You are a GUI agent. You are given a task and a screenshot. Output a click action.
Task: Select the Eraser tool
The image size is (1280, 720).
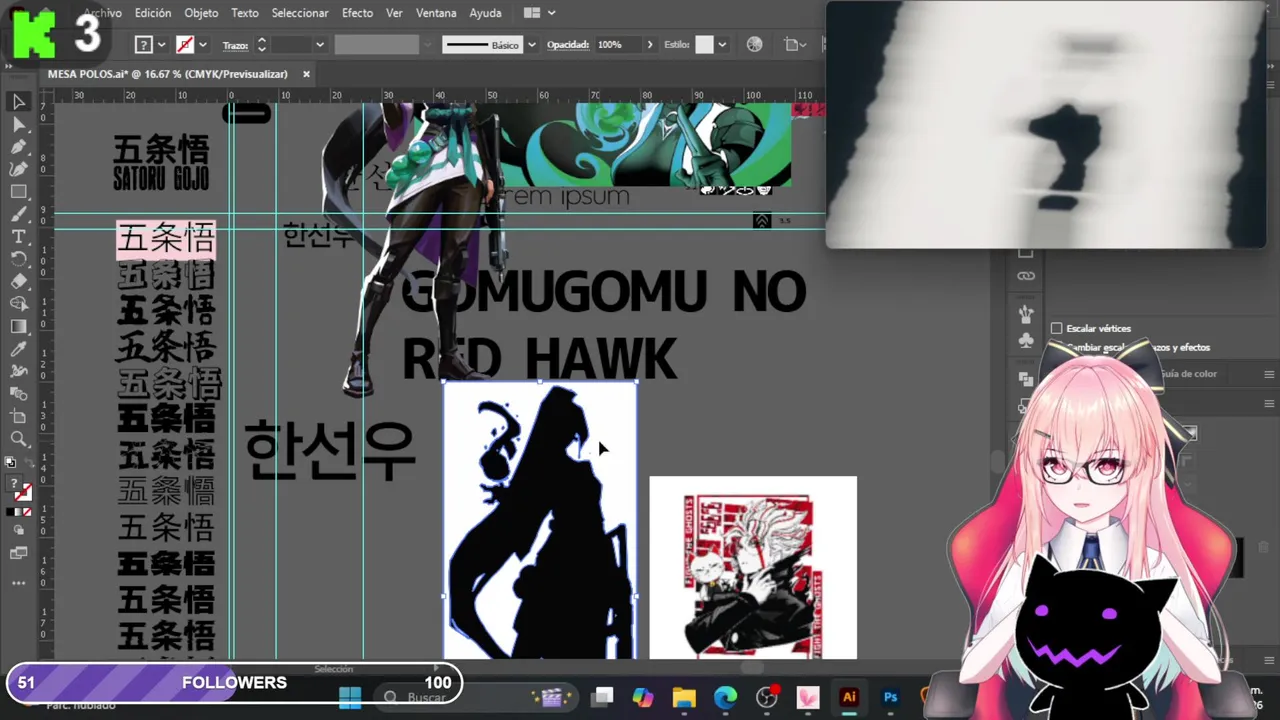tap(19, 282)
